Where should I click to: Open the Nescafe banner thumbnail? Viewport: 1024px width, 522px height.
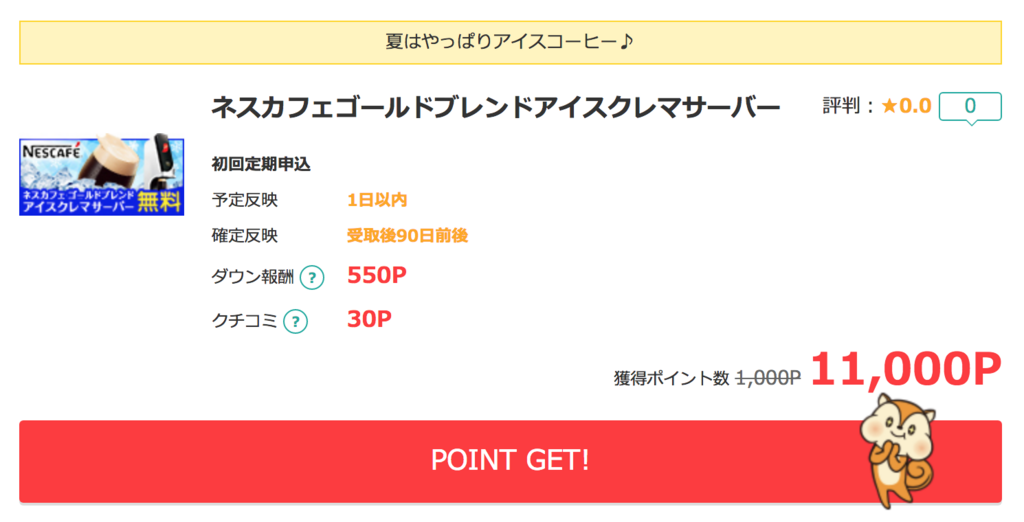pos(102,174)
